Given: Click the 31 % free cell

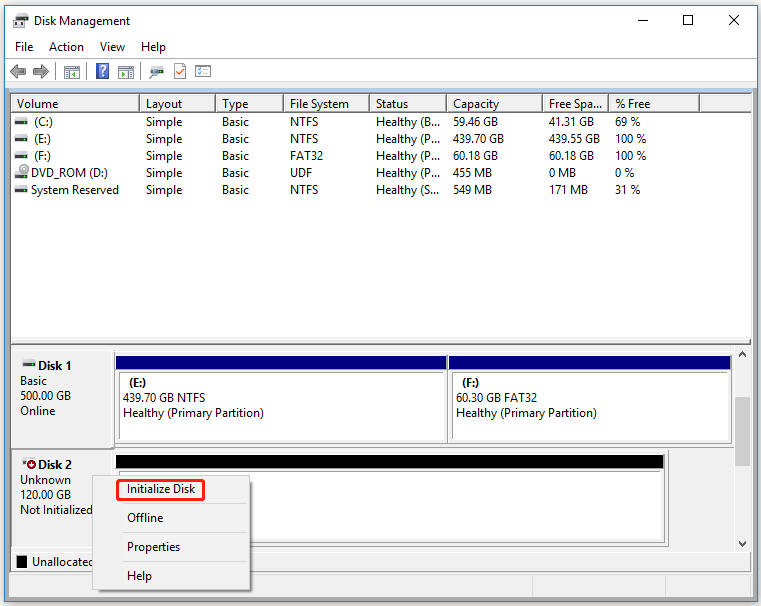Looking at the screenshot, I should tap(628, 190).
